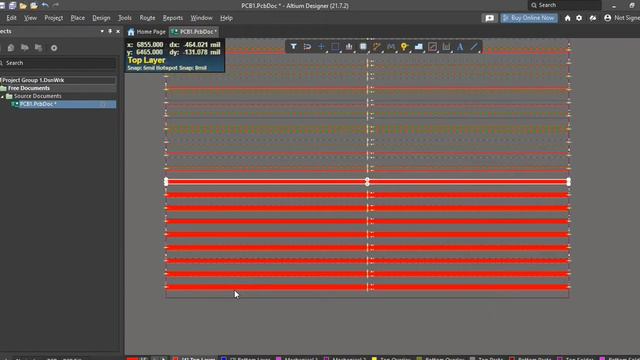Click the extensions icon beside the gear
Viewport: 640px width, 360px height.
pos(593,18)
